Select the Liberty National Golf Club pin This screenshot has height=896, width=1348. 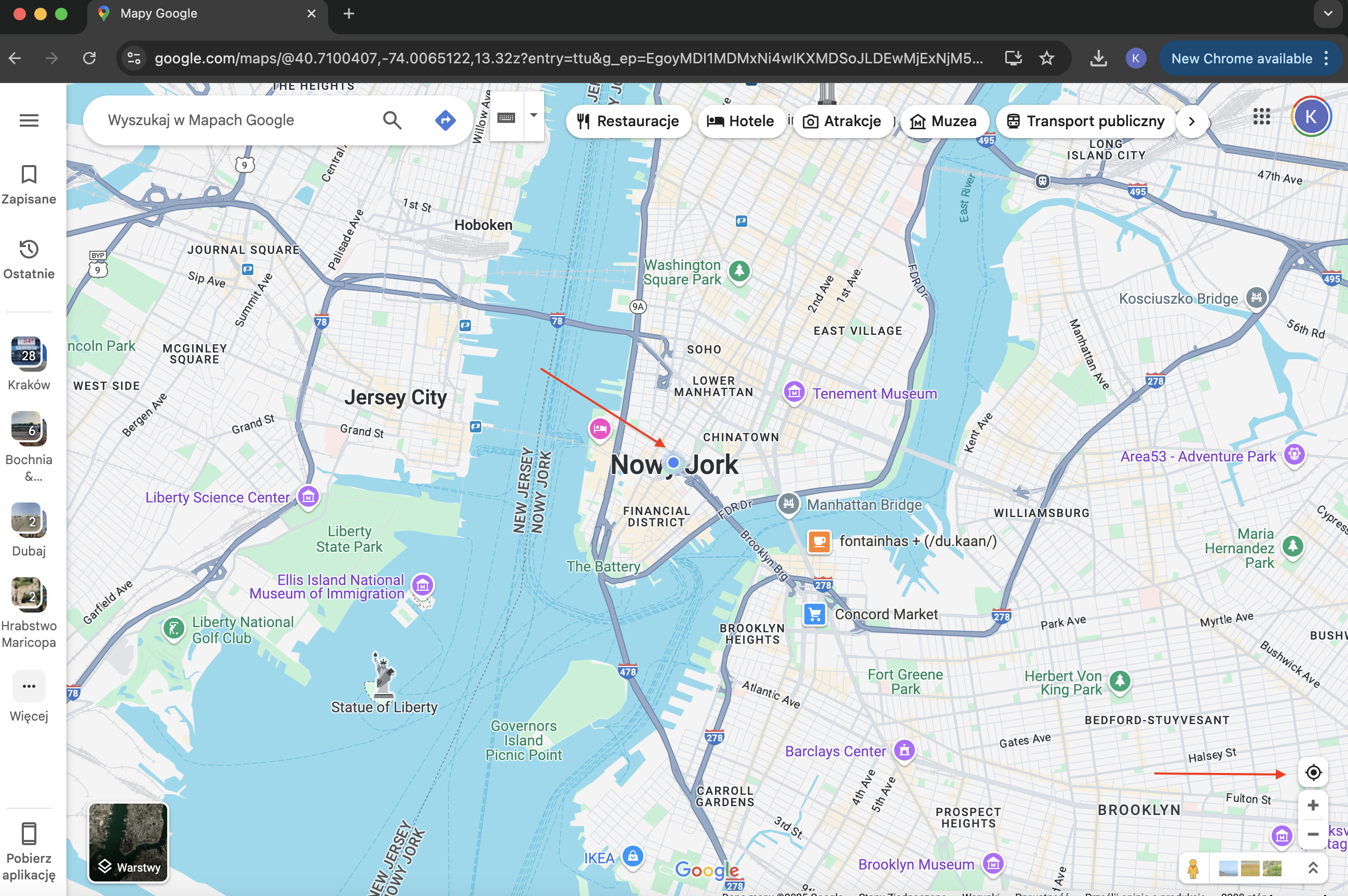(174, 629)
